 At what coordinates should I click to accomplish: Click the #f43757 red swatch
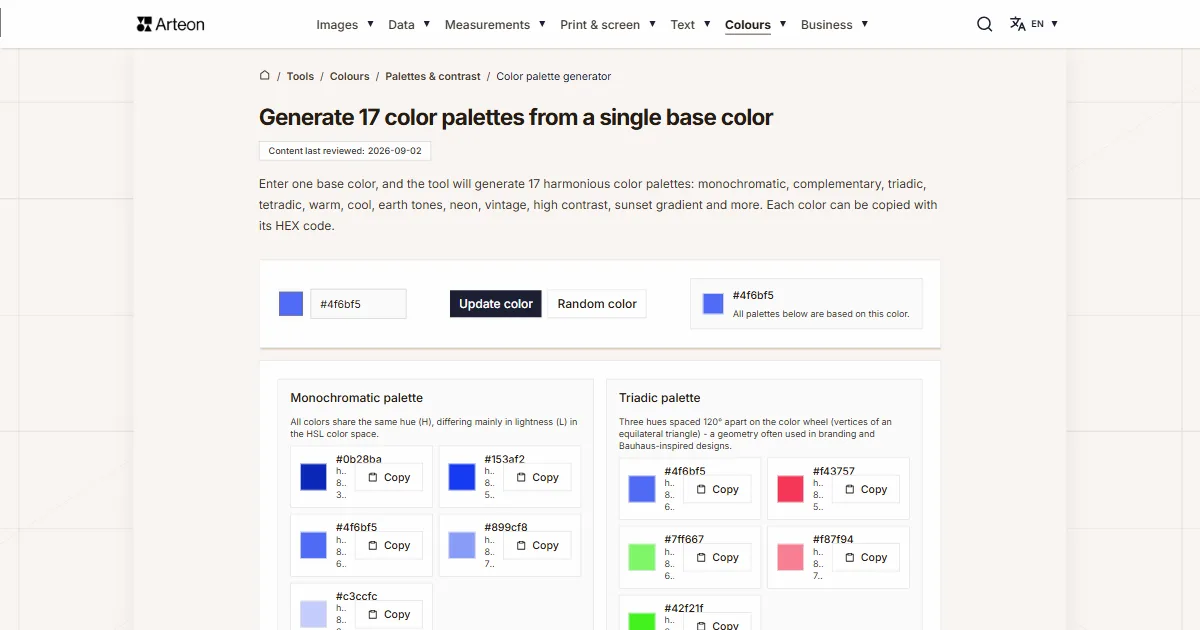coord(791,489)
